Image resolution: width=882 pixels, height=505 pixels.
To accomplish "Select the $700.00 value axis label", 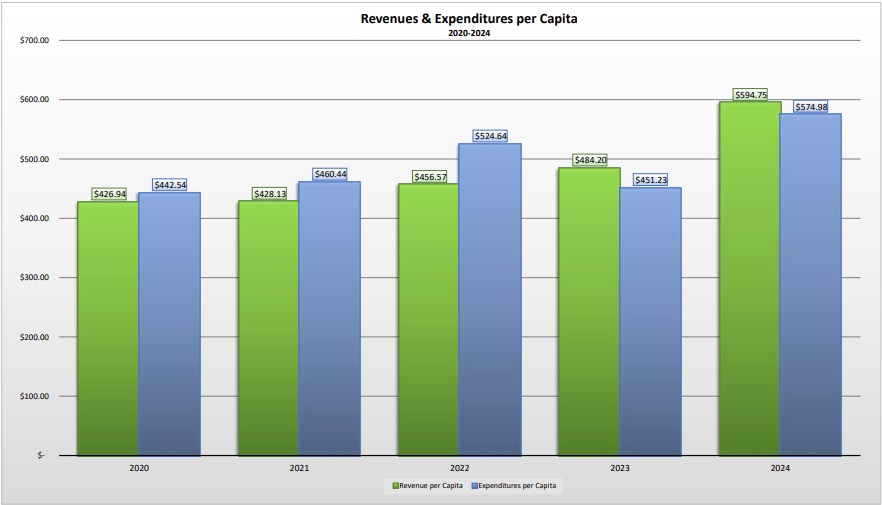I will point(34,41).
